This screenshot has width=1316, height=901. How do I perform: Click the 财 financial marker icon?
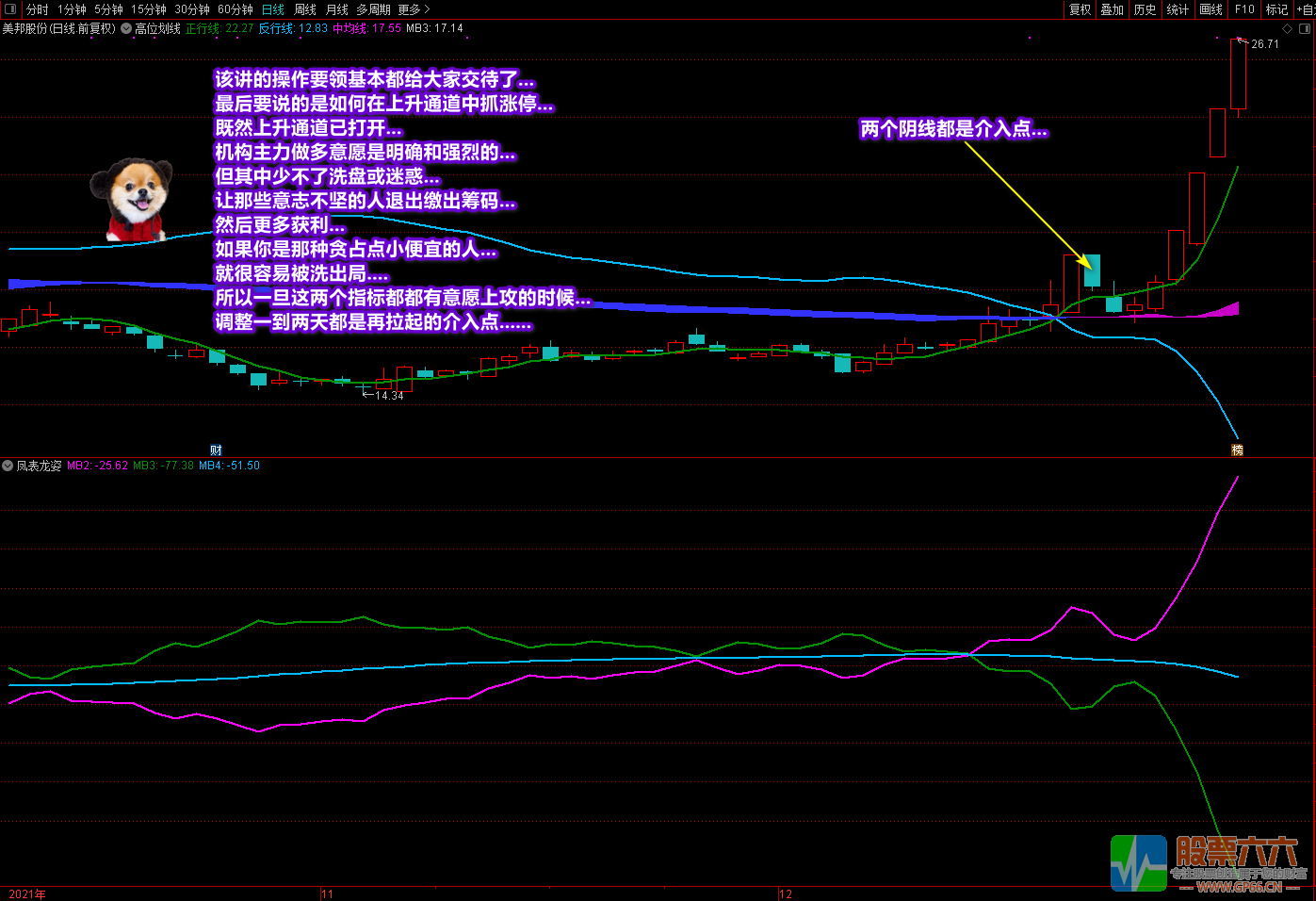[216, 450]
